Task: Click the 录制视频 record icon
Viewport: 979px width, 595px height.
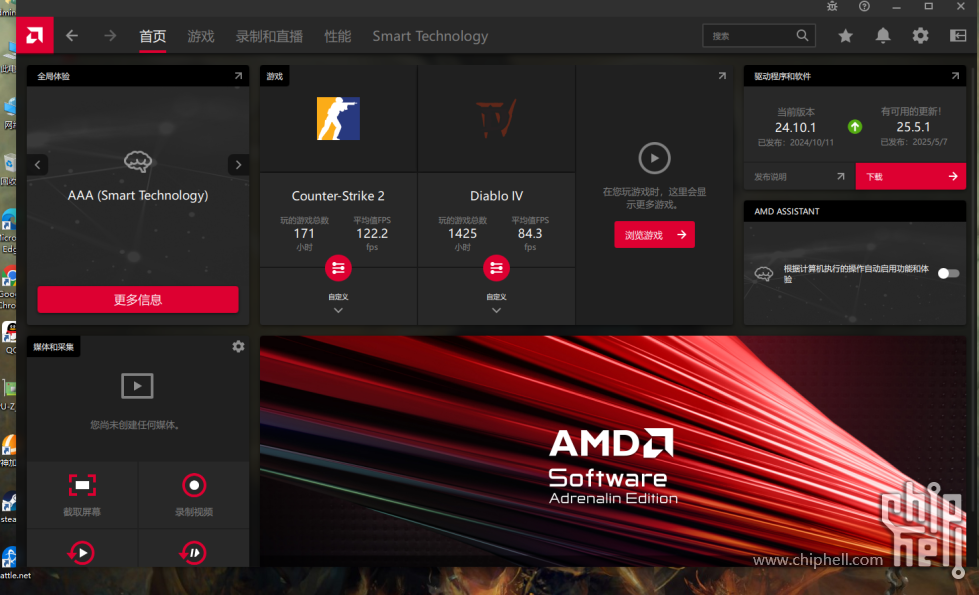Action: pyautogui.click(x=194, y=485)
